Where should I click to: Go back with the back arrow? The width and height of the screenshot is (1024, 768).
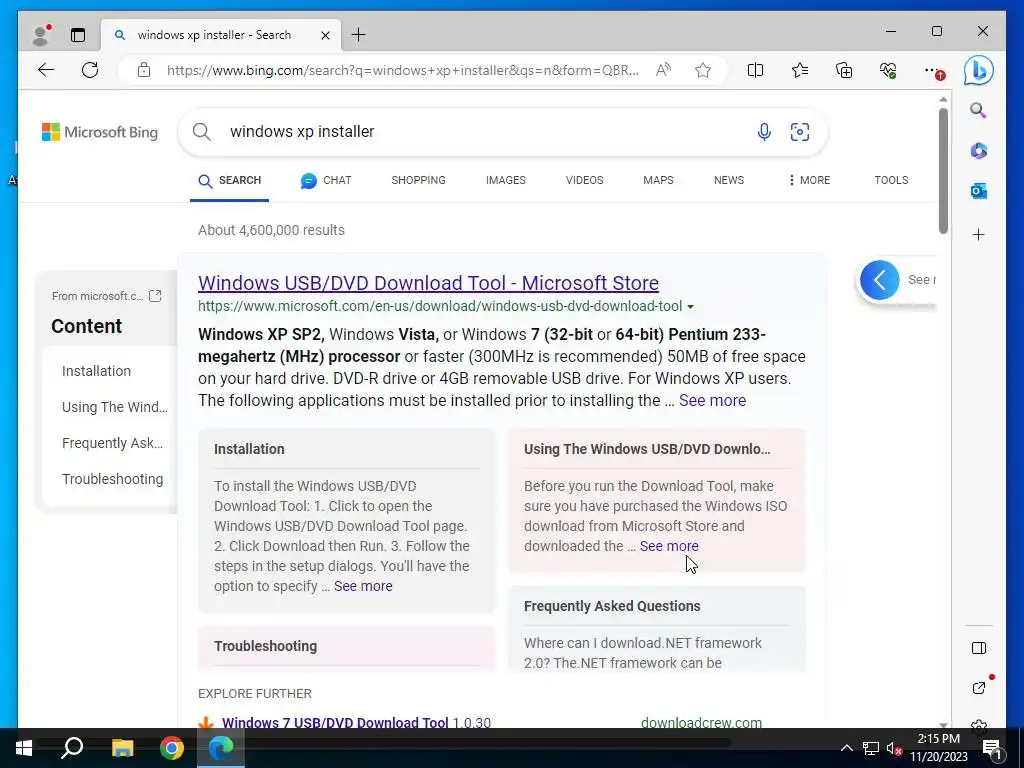46,70
